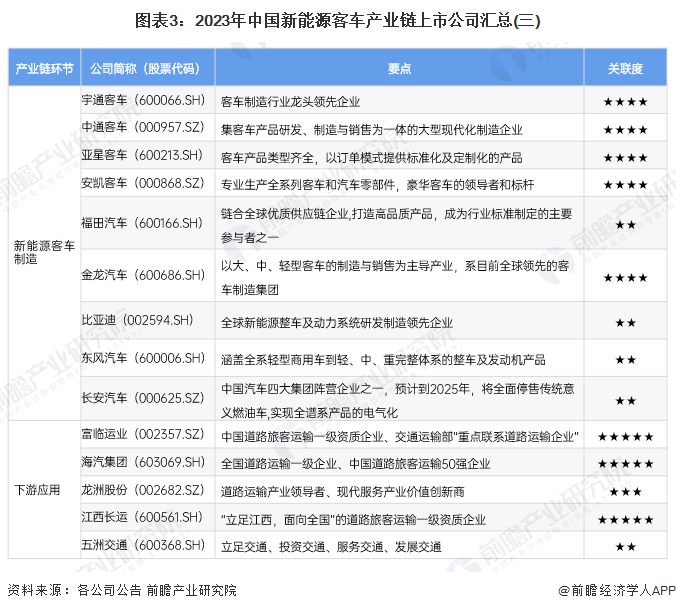
Task: Click the description starting 专业生产全系列客车
Action: [378, 185]
